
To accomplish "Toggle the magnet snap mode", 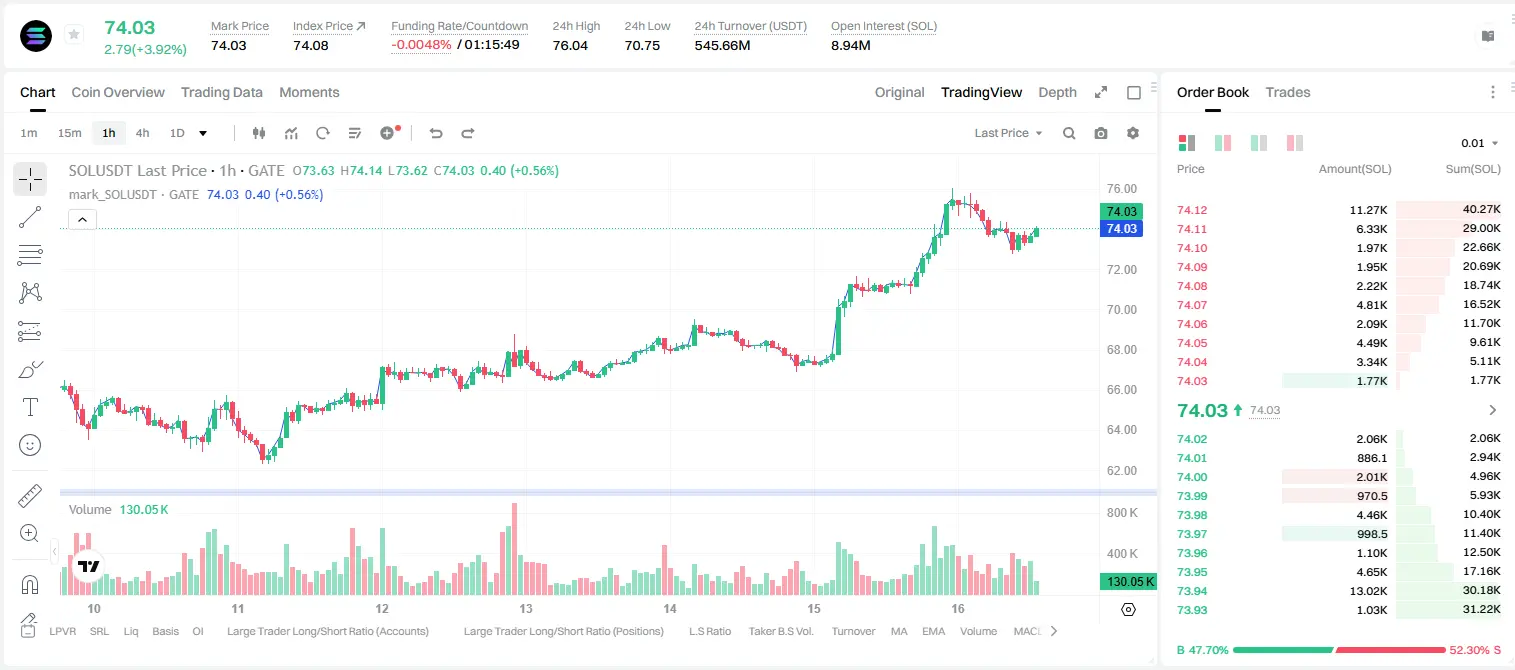I will click(30, 585).
